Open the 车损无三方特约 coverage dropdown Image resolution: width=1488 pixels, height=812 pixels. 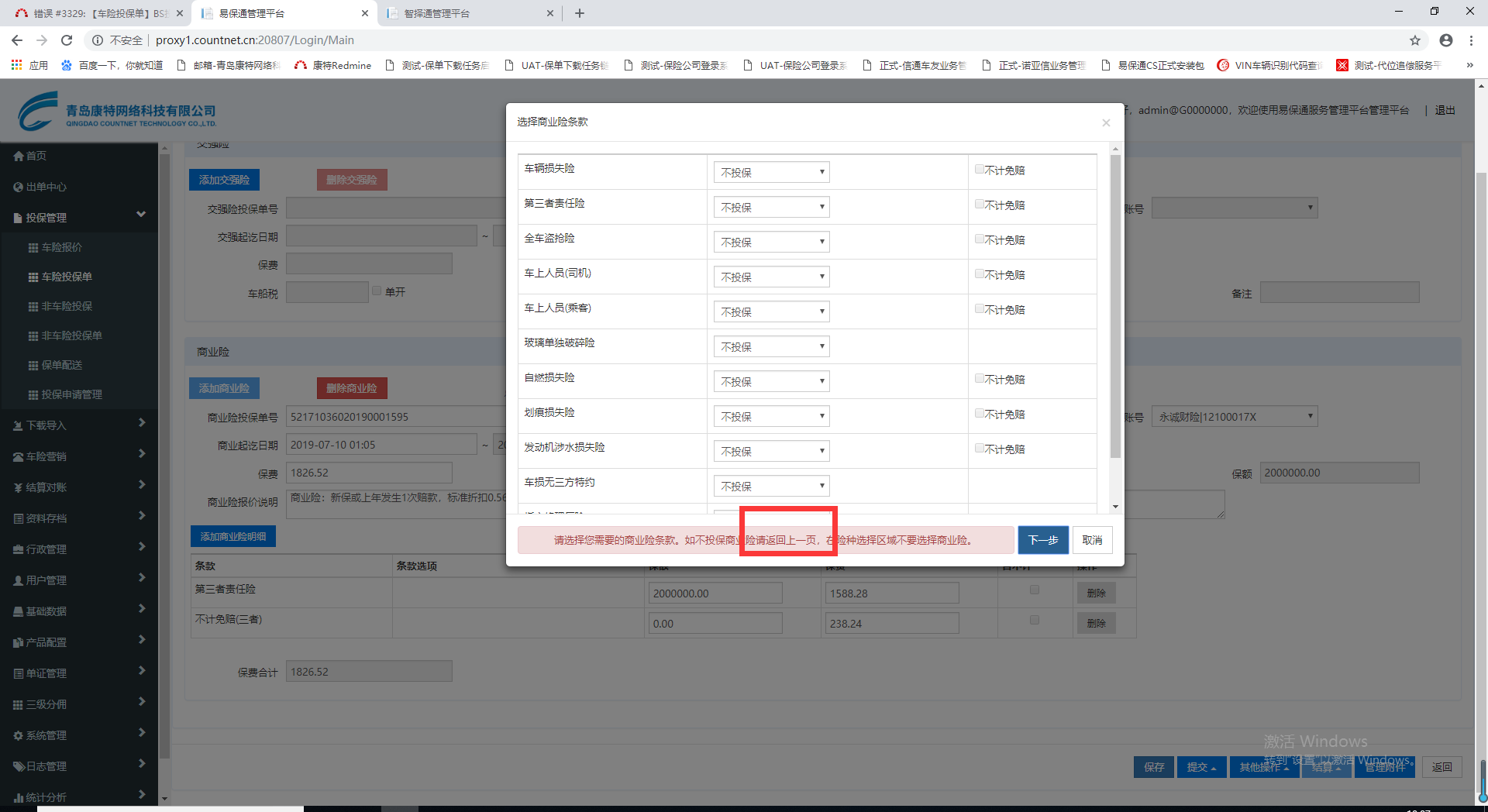tap(771, 486)
